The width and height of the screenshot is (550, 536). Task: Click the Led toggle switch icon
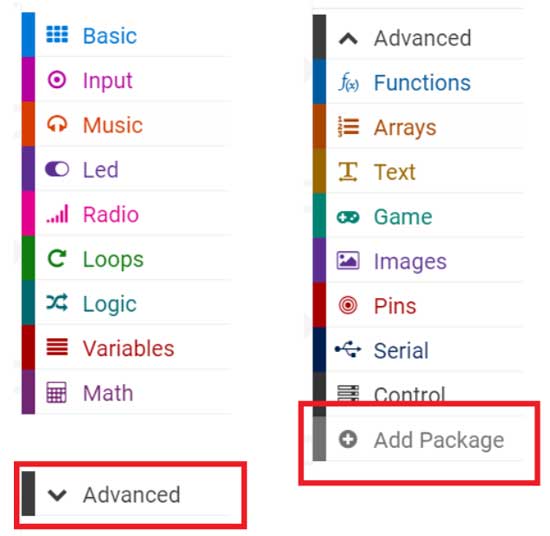[57, 169]
